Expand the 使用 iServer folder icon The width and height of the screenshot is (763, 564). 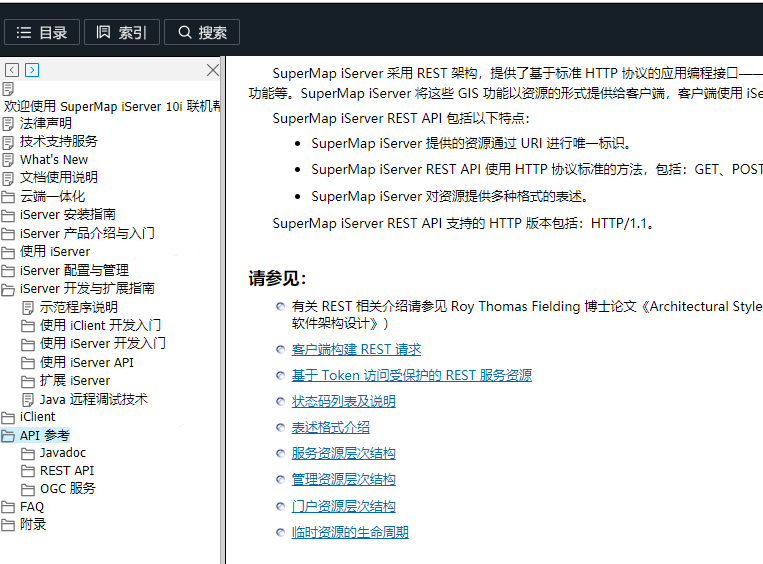8,252
